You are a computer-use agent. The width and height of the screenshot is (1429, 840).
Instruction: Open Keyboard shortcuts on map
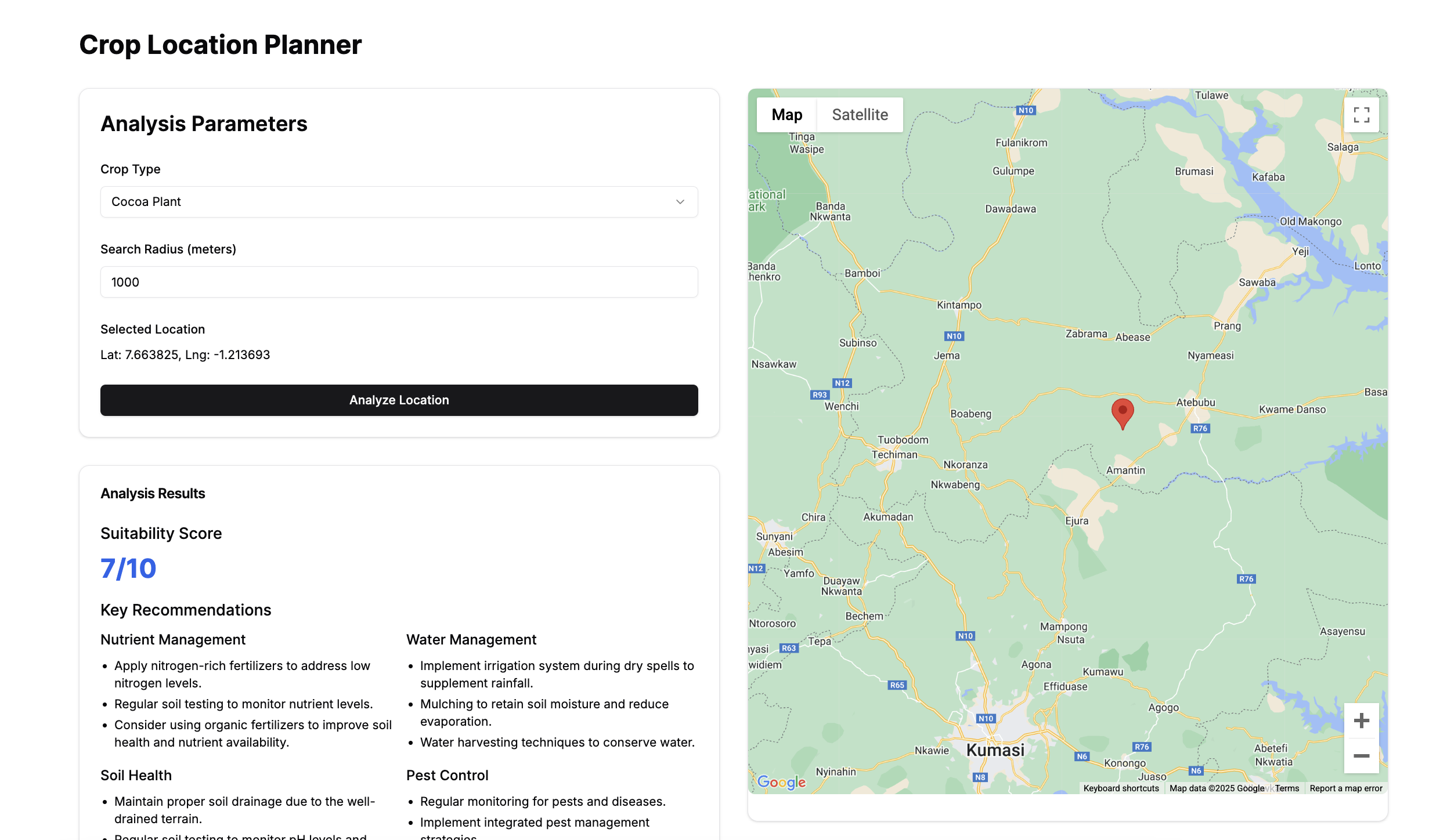(1121, 788)
